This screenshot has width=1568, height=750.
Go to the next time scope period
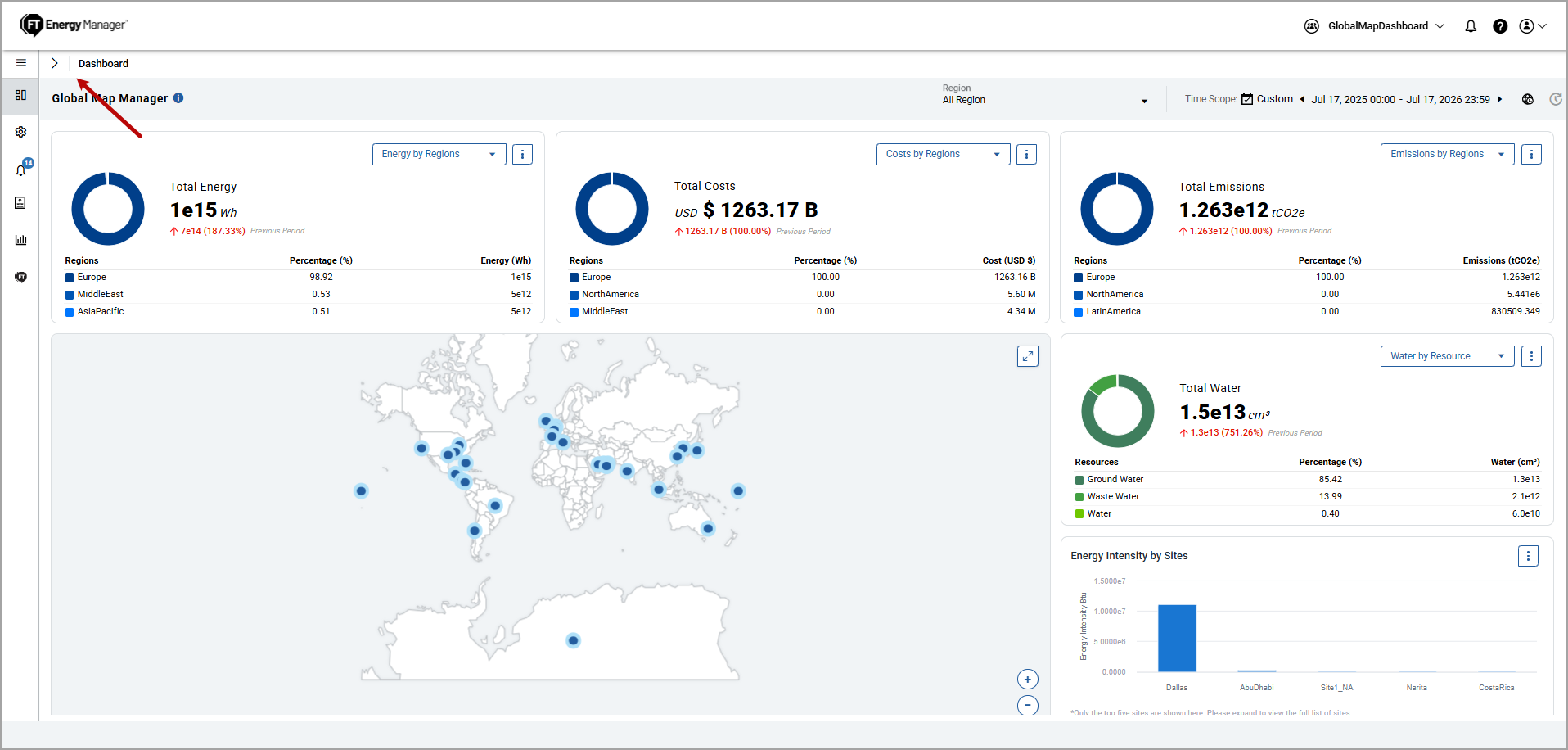click(1500, 99)
